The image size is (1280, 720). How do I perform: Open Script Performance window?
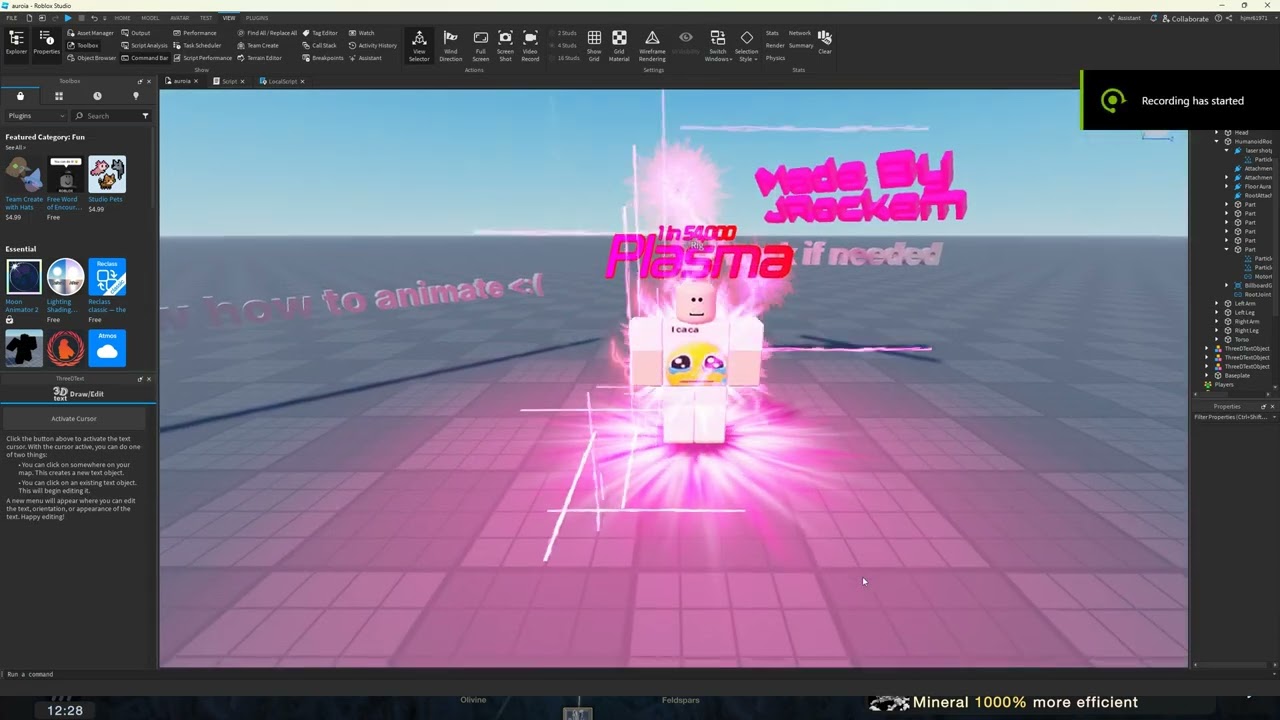coord(202,58)
